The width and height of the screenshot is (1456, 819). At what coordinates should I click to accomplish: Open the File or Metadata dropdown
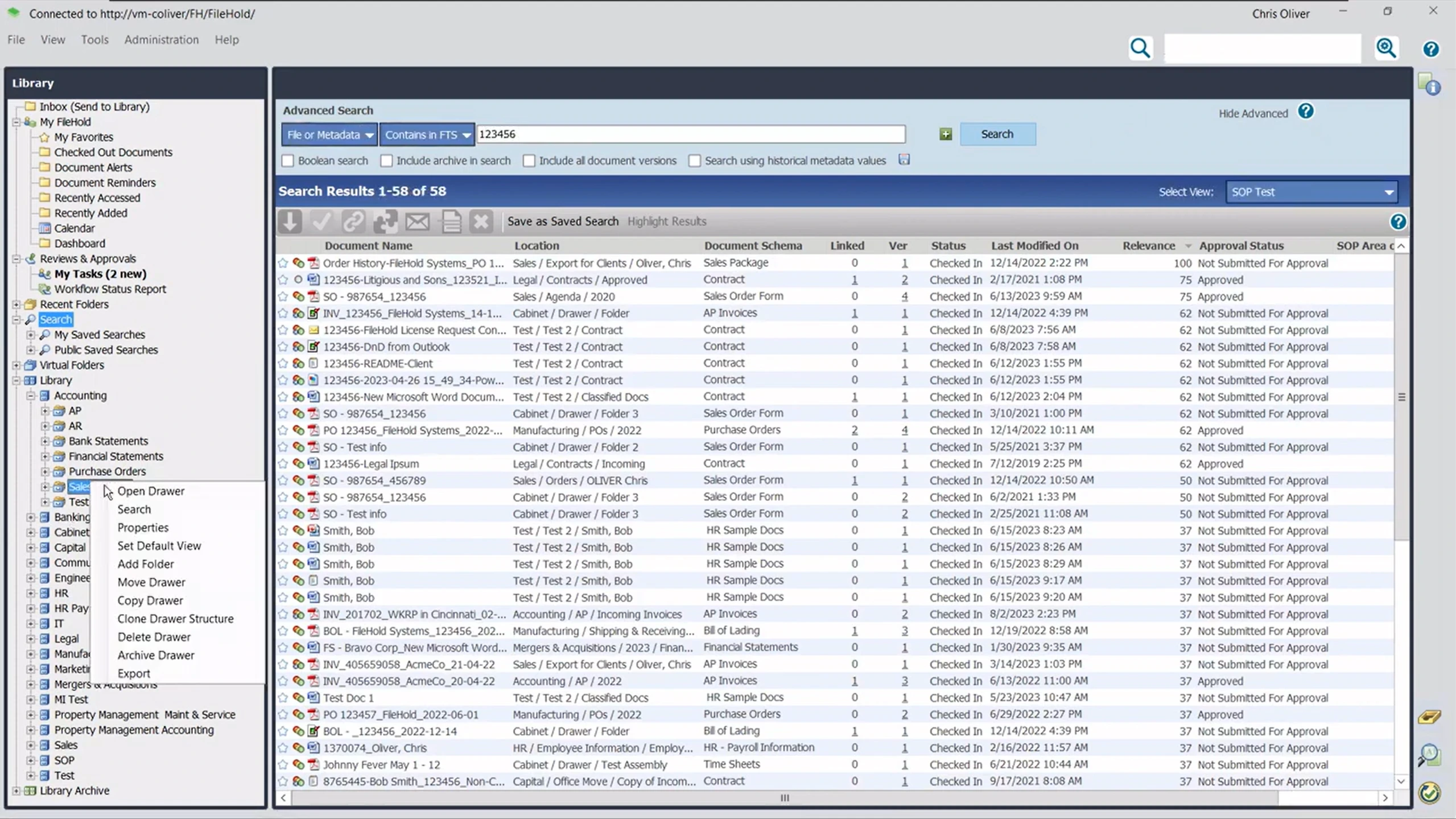pos(329,135)
